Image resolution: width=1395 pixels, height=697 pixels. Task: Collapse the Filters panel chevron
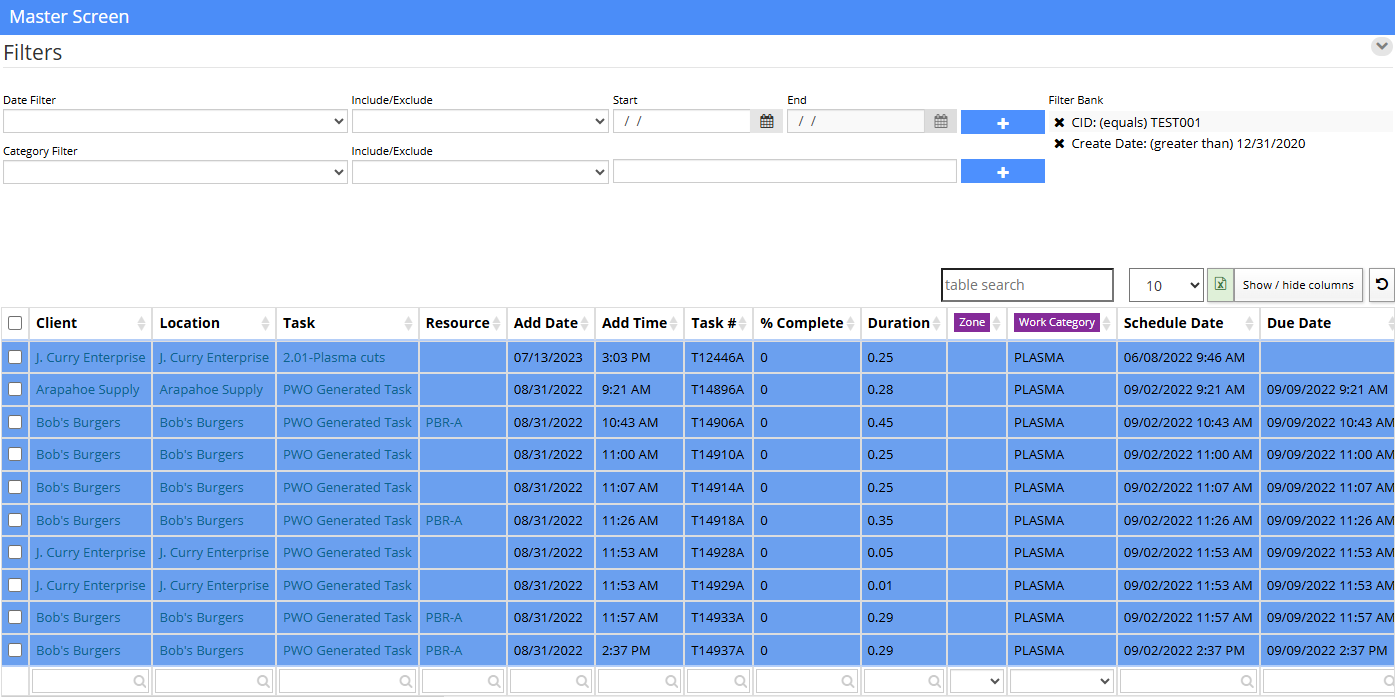(x=1382, y=46)
